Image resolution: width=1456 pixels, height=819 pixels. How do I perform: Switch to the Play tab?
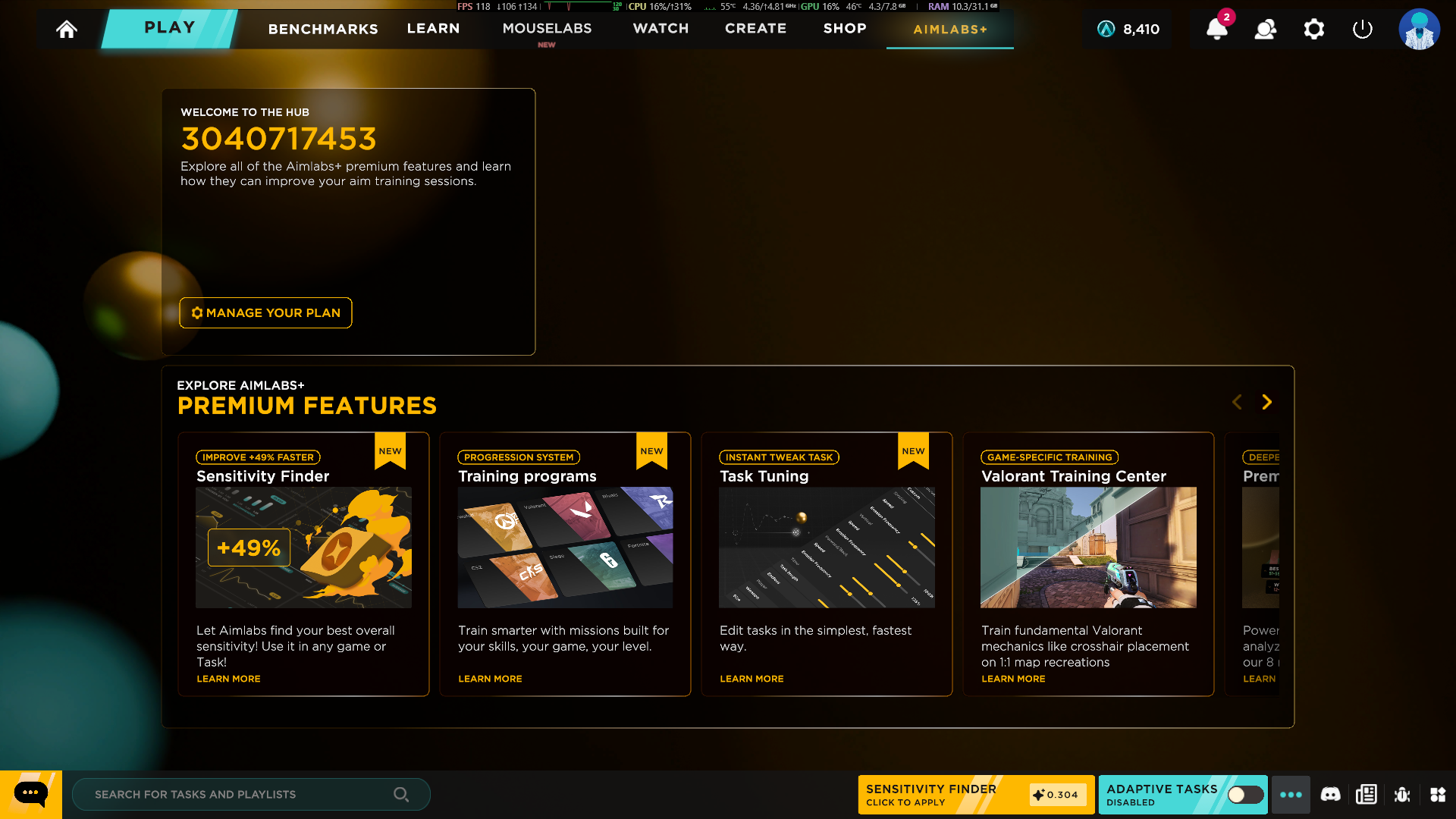(170, 28)
